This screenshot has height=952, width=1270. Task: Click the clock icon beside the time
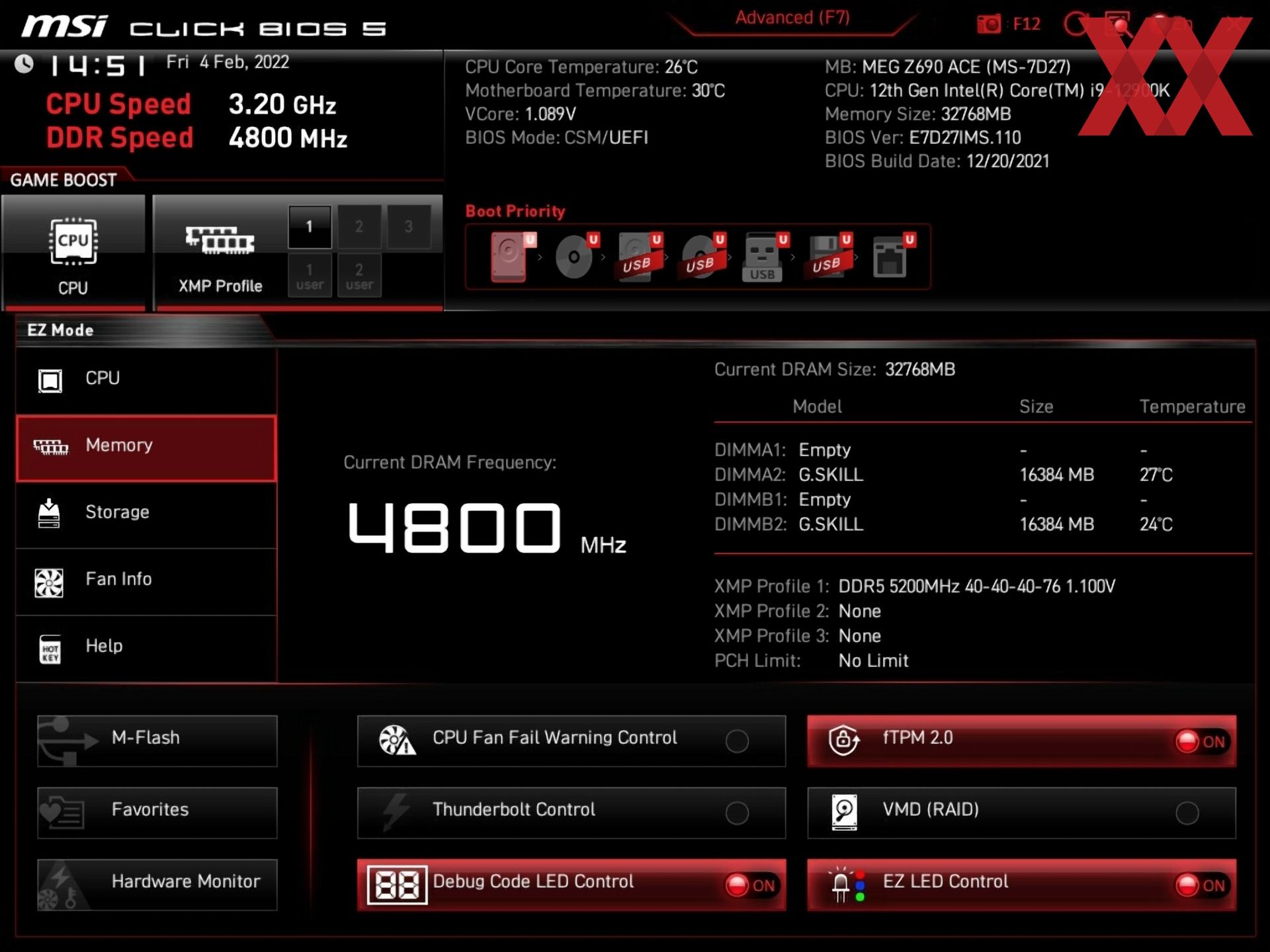point(24,64)
